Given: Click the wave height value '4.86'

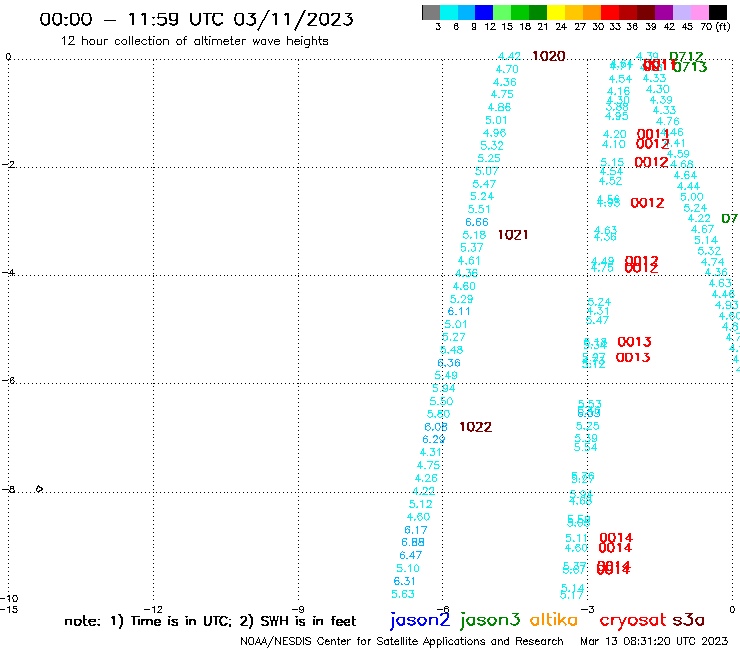Looking at the screenshot, I should pyautogui.click(x=499, y=107).
